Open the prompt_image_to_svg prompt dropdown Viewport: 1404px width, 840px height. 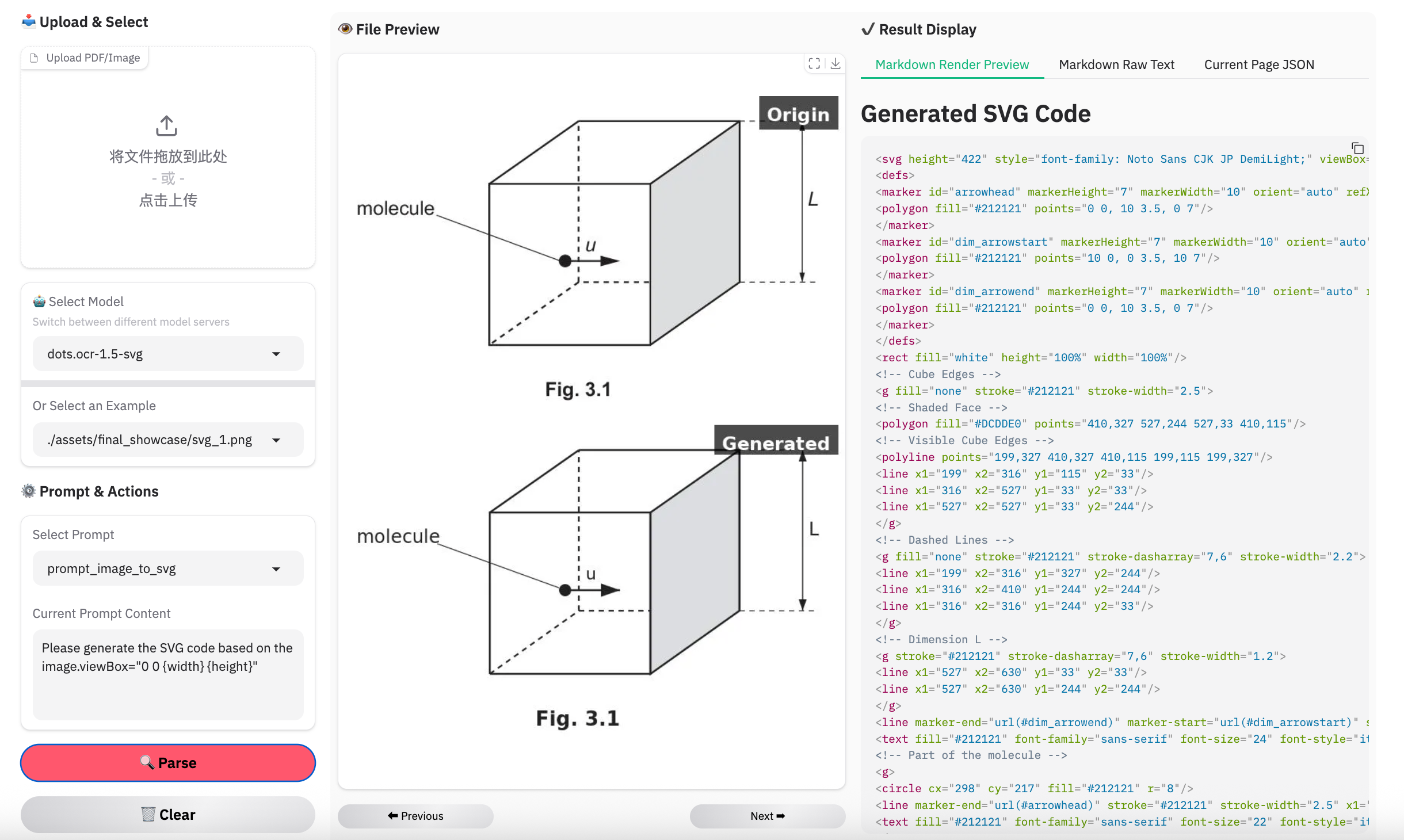coord(167,568)
